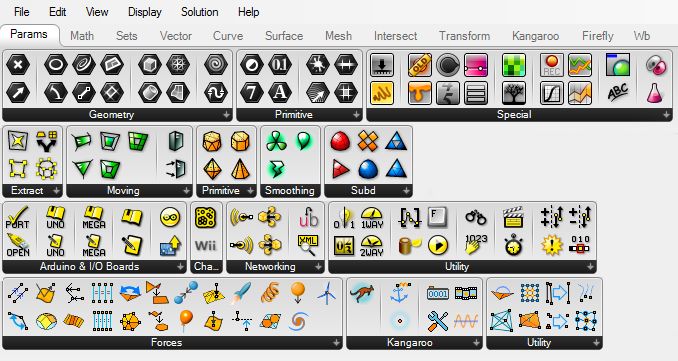Expand the Networking panel with its plus arrow

coord(318,267)
